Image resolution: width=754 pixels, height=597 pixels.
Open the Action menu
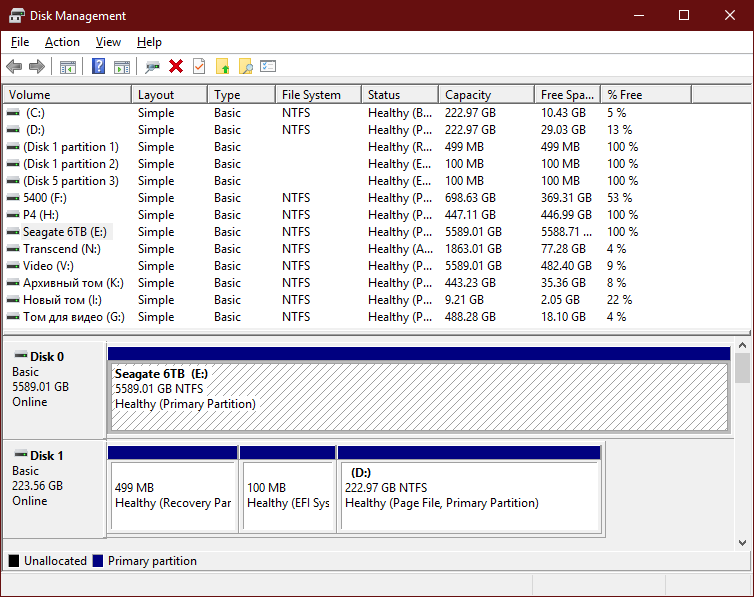pos(62,42)
